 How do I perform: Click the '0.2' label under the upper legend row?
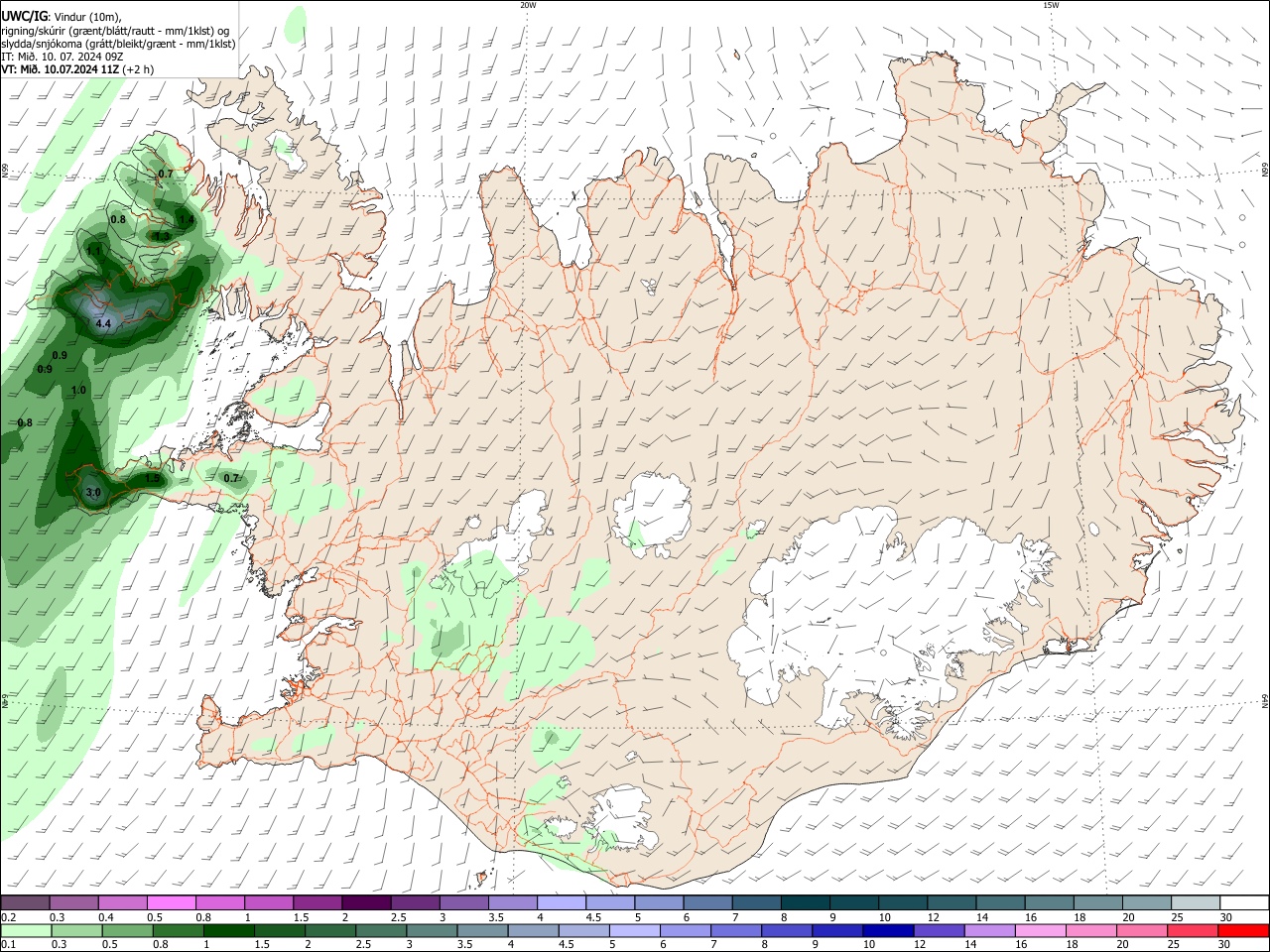coord(8,917)
